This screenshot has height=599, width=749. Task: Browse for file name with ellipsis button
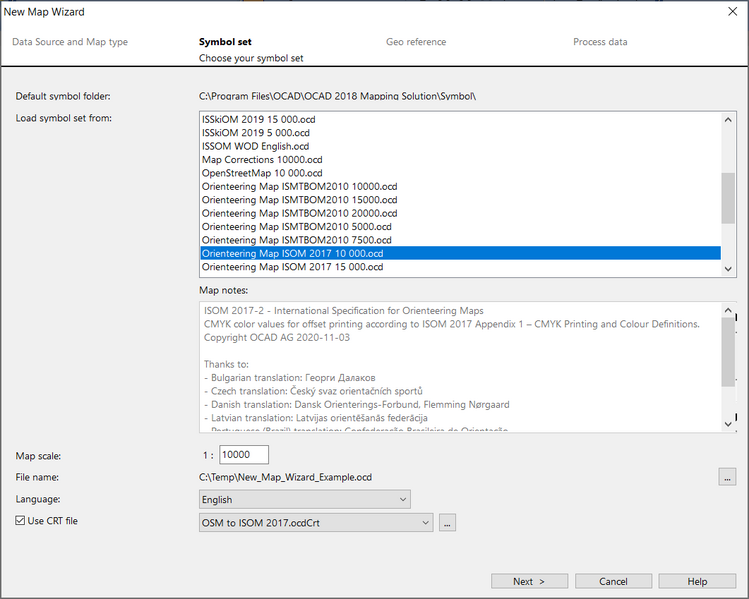point(727,477)
